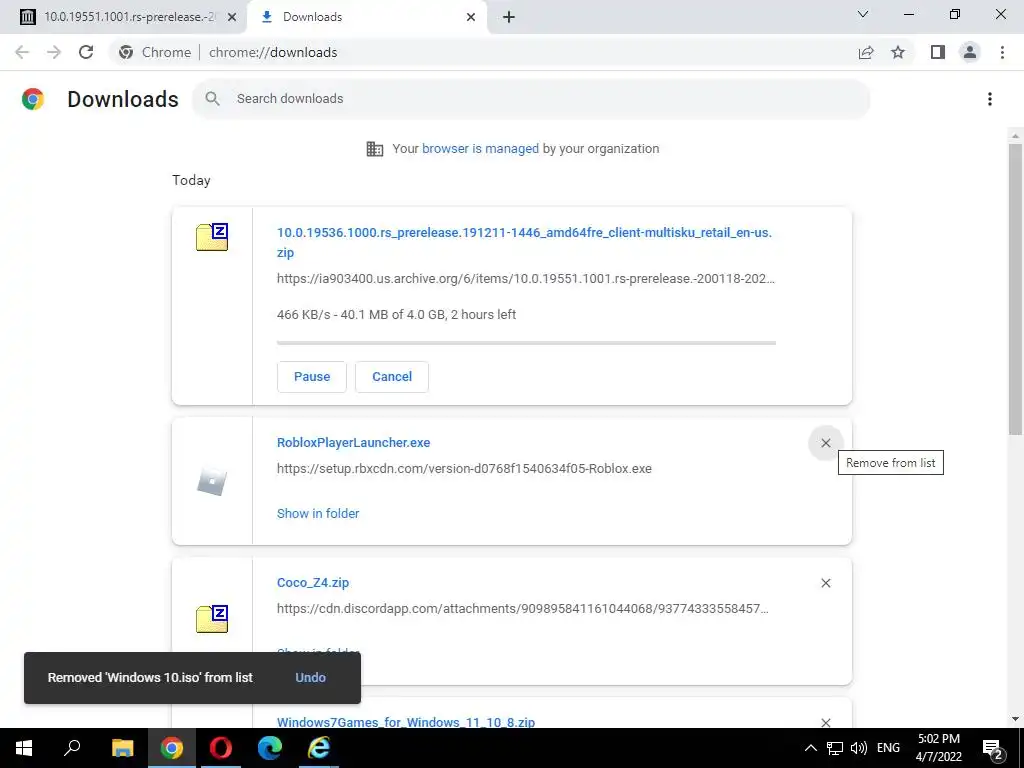Click the setup.rbxcdn.com Roblox source URL
The height and width of the screenshot is (768, 1024).
464,469
